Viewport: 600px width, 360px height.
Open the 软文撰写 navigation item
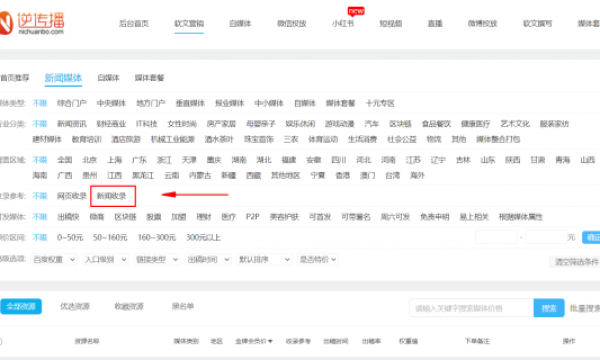coord(538,23)
